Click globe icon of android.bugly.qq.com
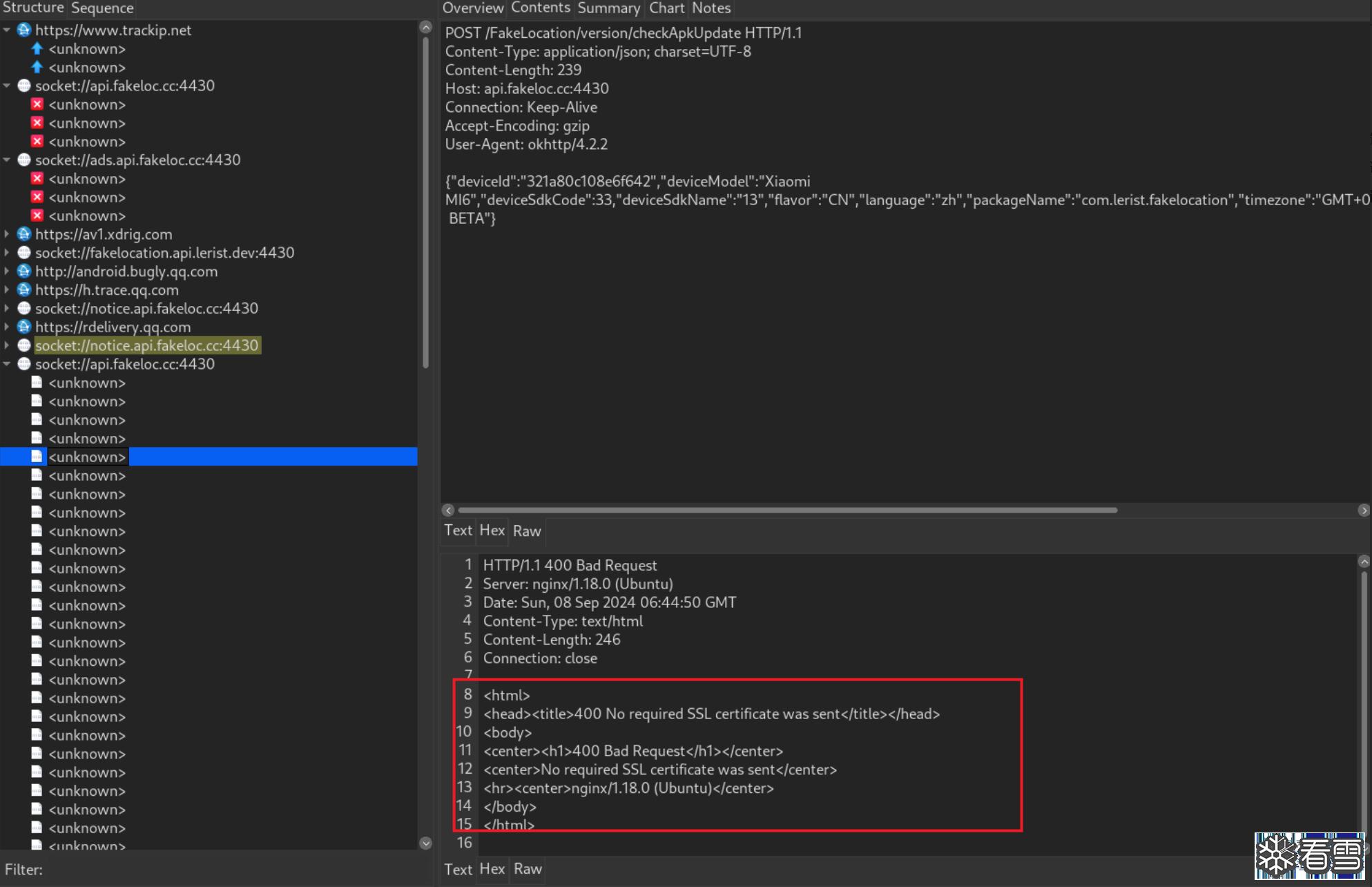This screenshot has height=887, width=1372. [x=24, y=271]
